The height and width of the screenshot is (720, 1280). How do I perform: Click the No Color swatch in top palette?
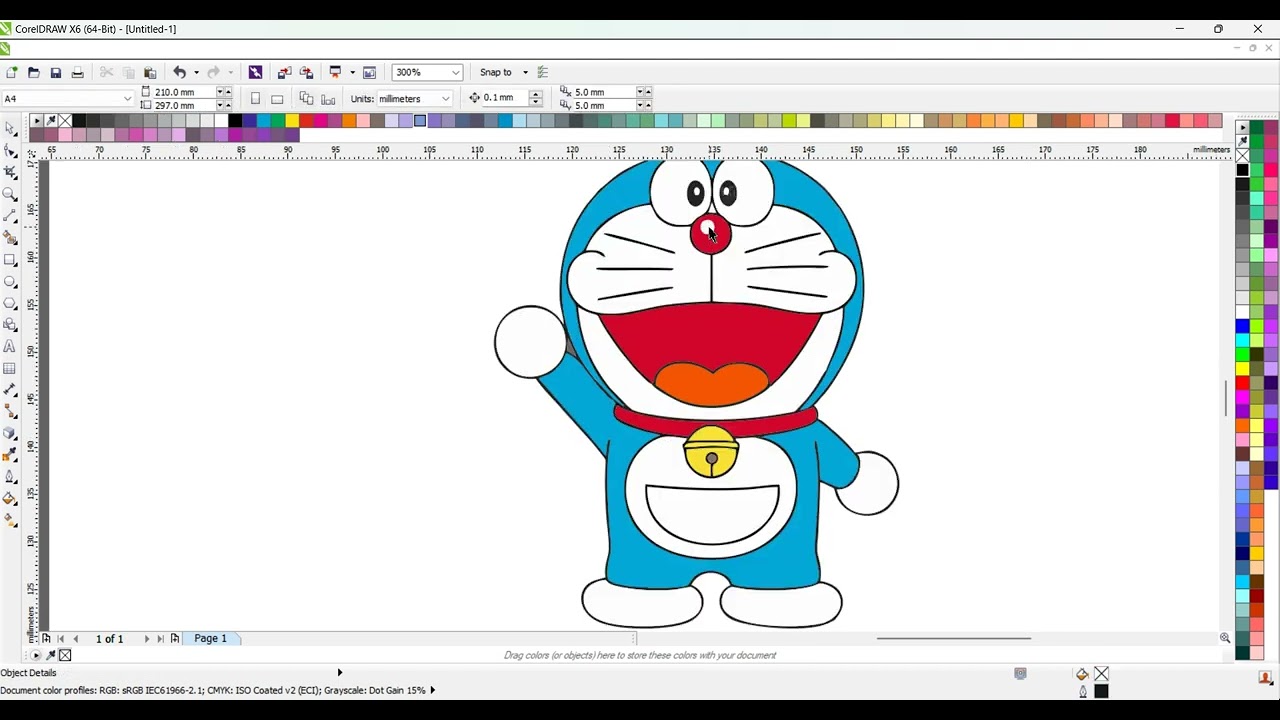point(65,121)
